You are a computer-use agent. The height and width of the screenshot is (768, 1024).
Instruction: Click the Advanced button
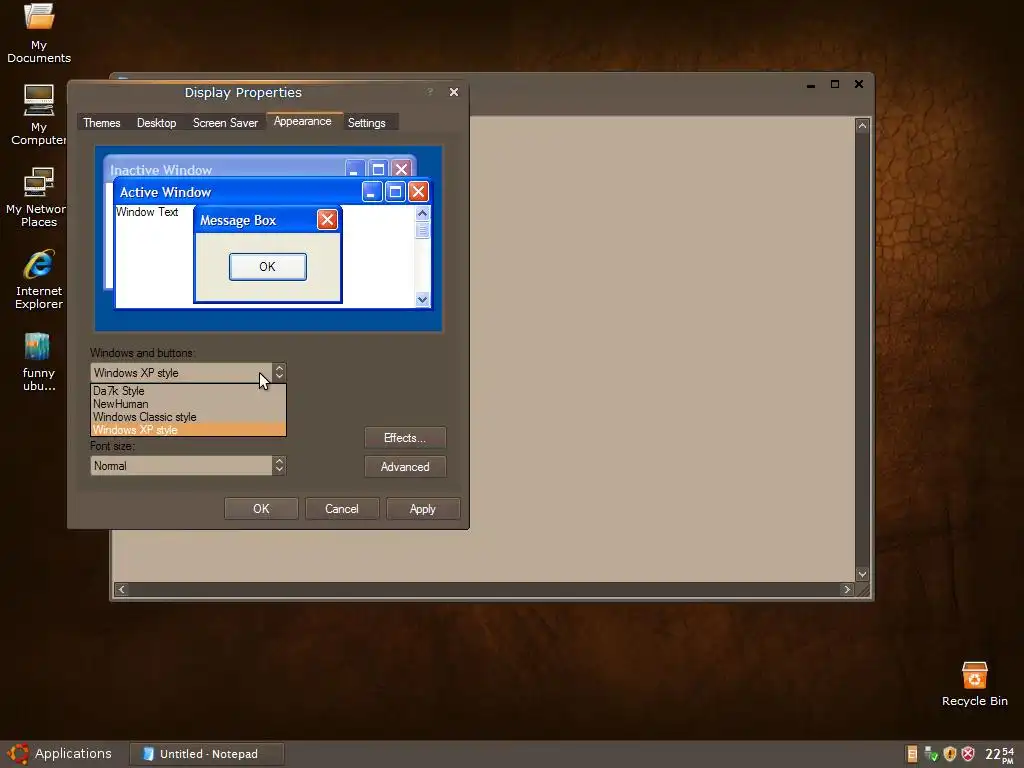coord(405,467)
